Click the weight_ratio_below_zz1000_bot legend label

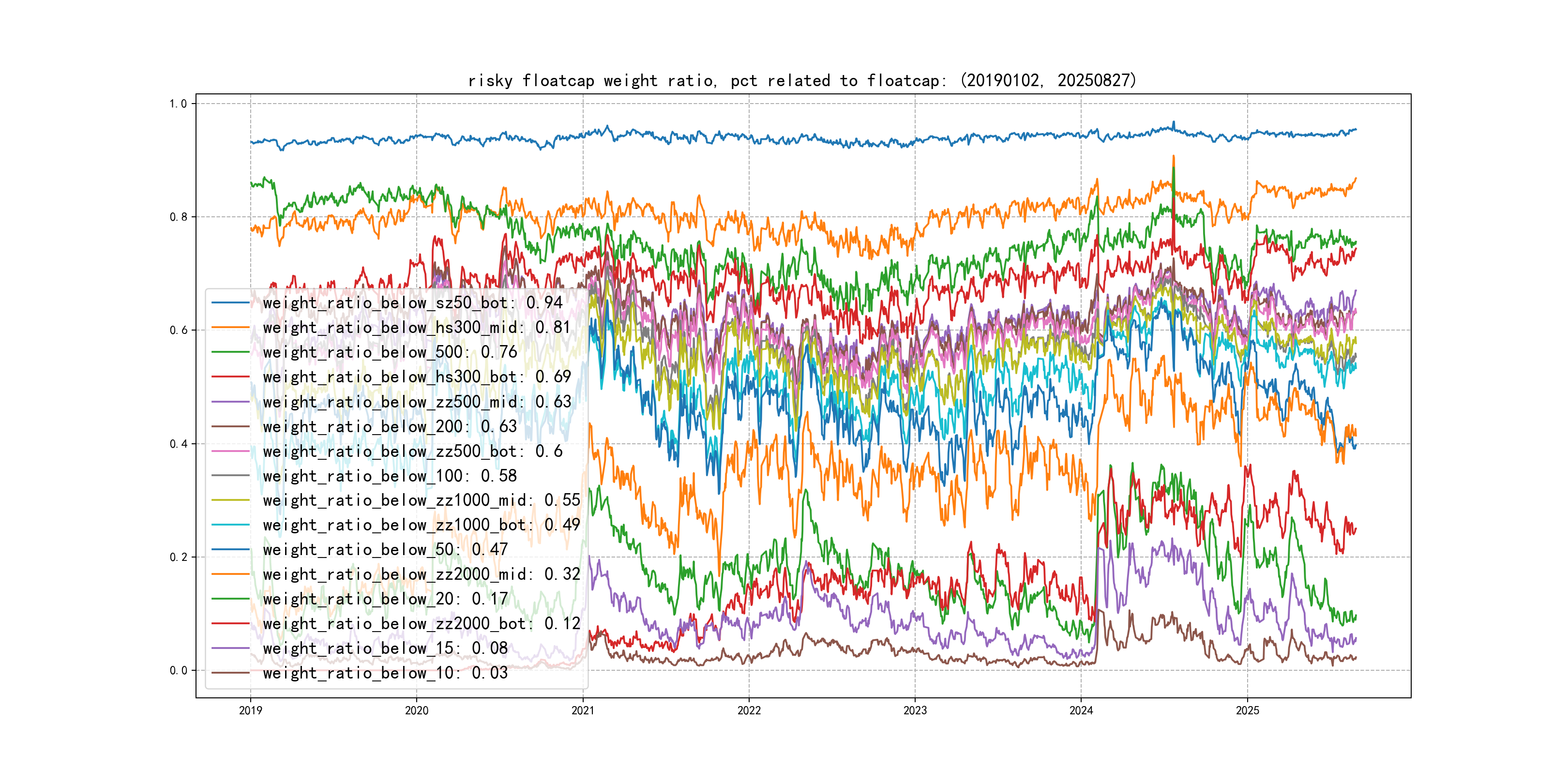click(x=421, y=525)
